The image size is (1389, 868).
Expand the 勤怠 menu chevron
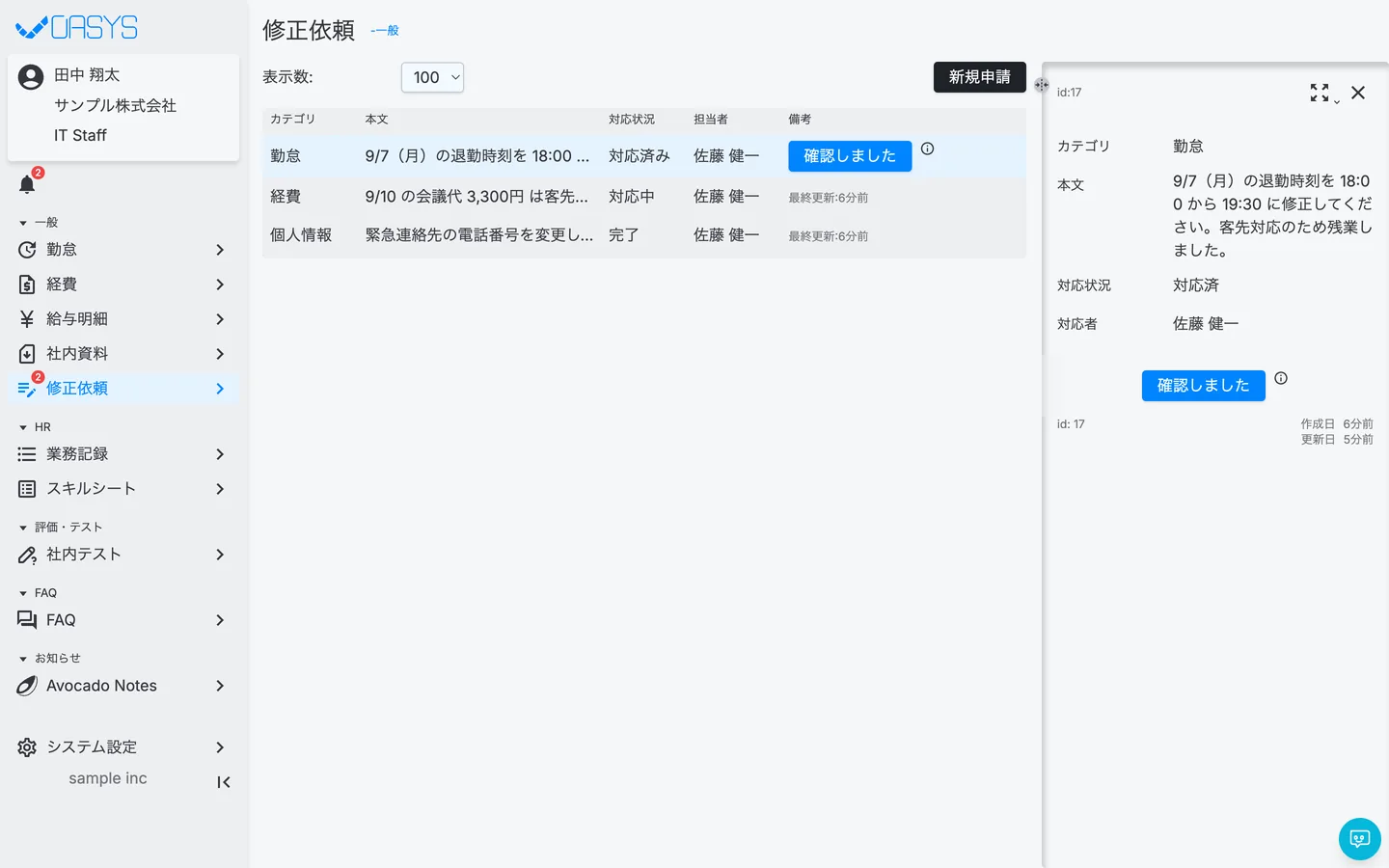[x=220, y=250]
